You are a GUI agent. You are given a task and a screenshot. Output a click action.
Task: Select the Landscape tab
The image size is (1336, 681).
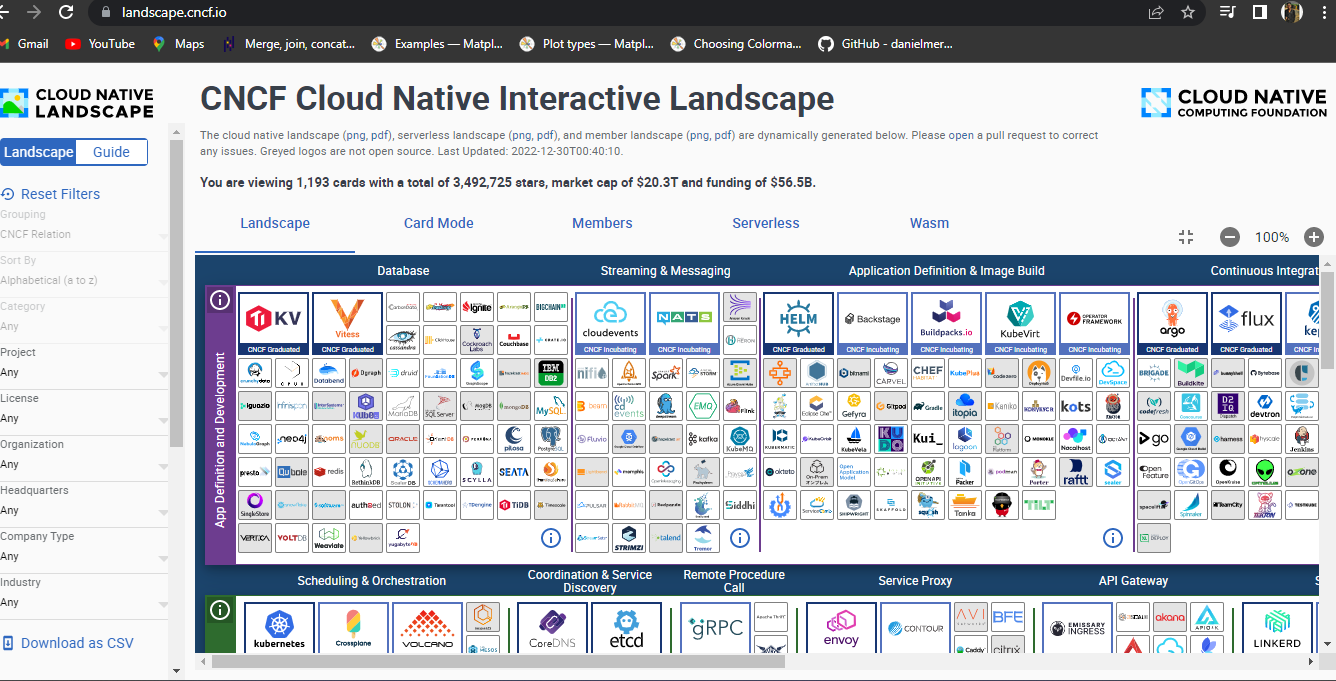[275, 223]
